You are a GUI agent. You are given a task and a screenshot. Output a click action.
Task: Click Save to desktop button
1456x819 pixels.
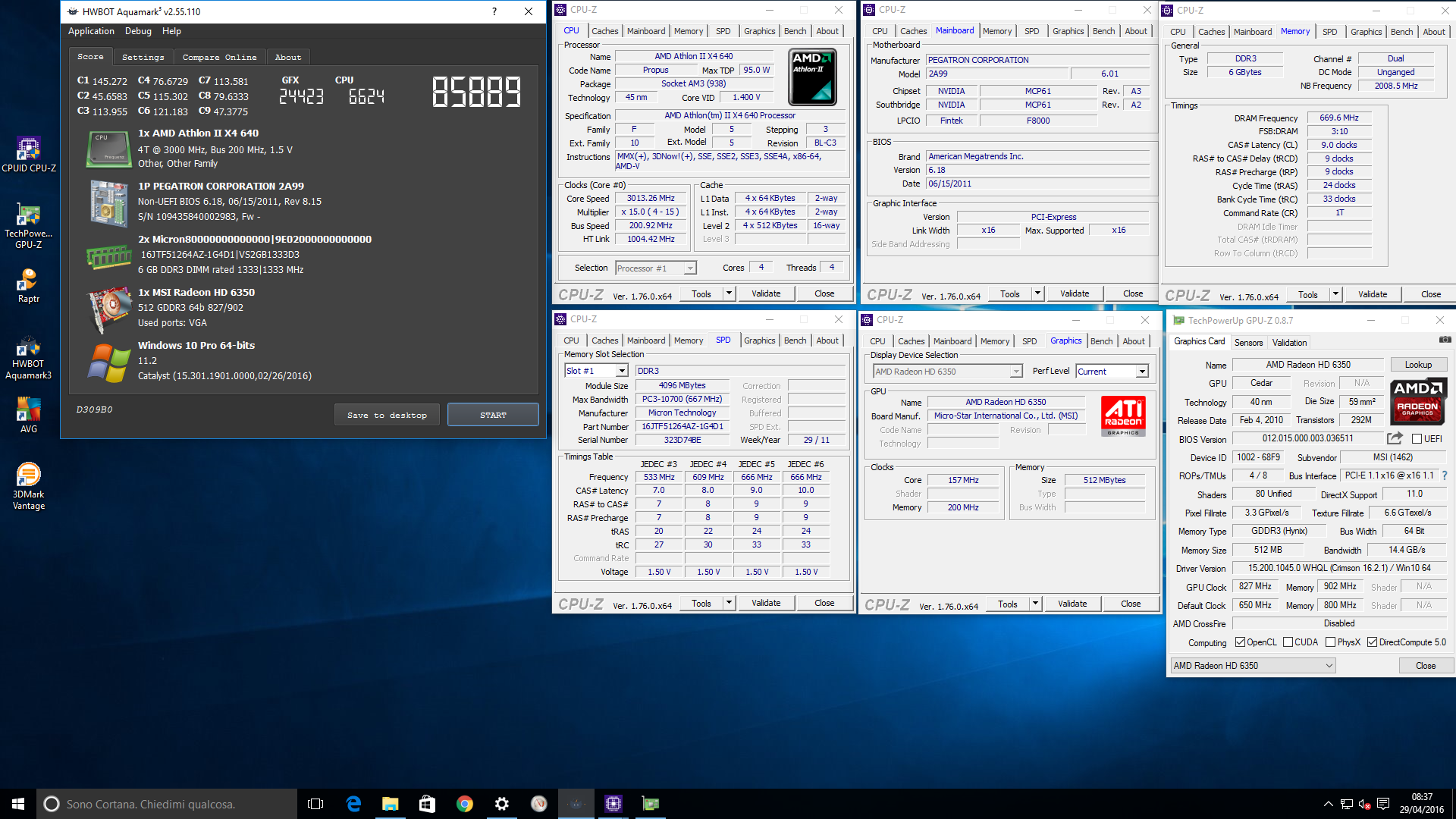[387, 415]
